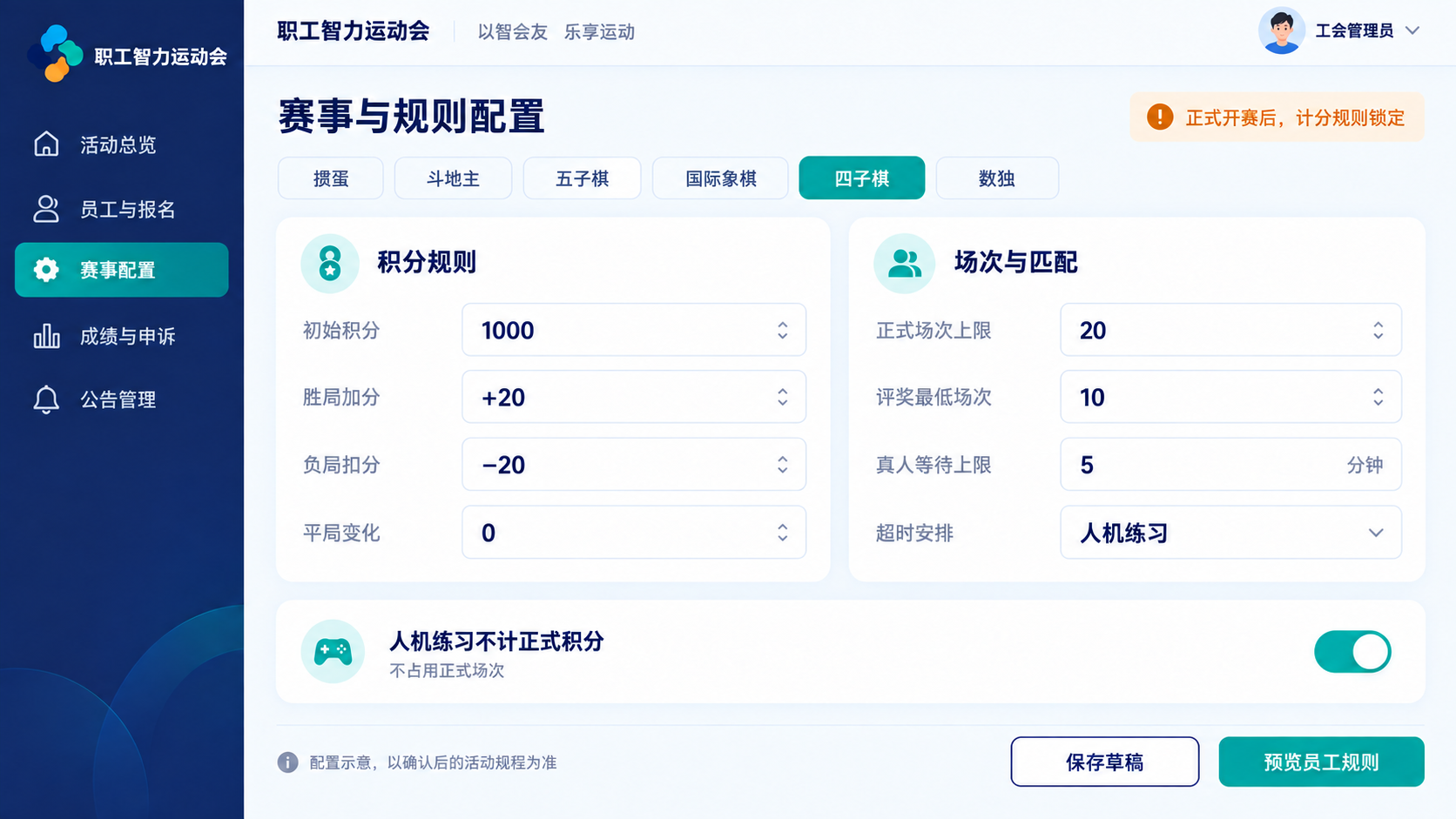Image resolution: width=1456 pixels, height=819 pixels.
Task: Click the gamepad icon for 人机练习
Action: click(x=333, y=651)
